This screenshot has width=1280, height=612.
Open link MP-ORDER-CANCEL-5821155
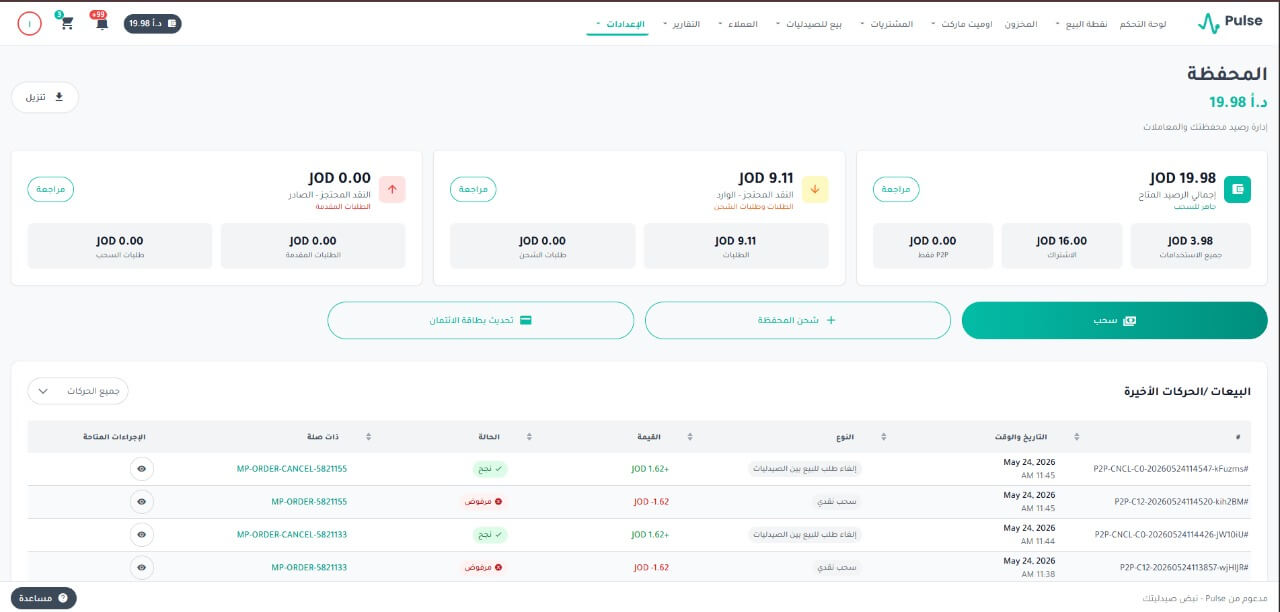[292, 469]
